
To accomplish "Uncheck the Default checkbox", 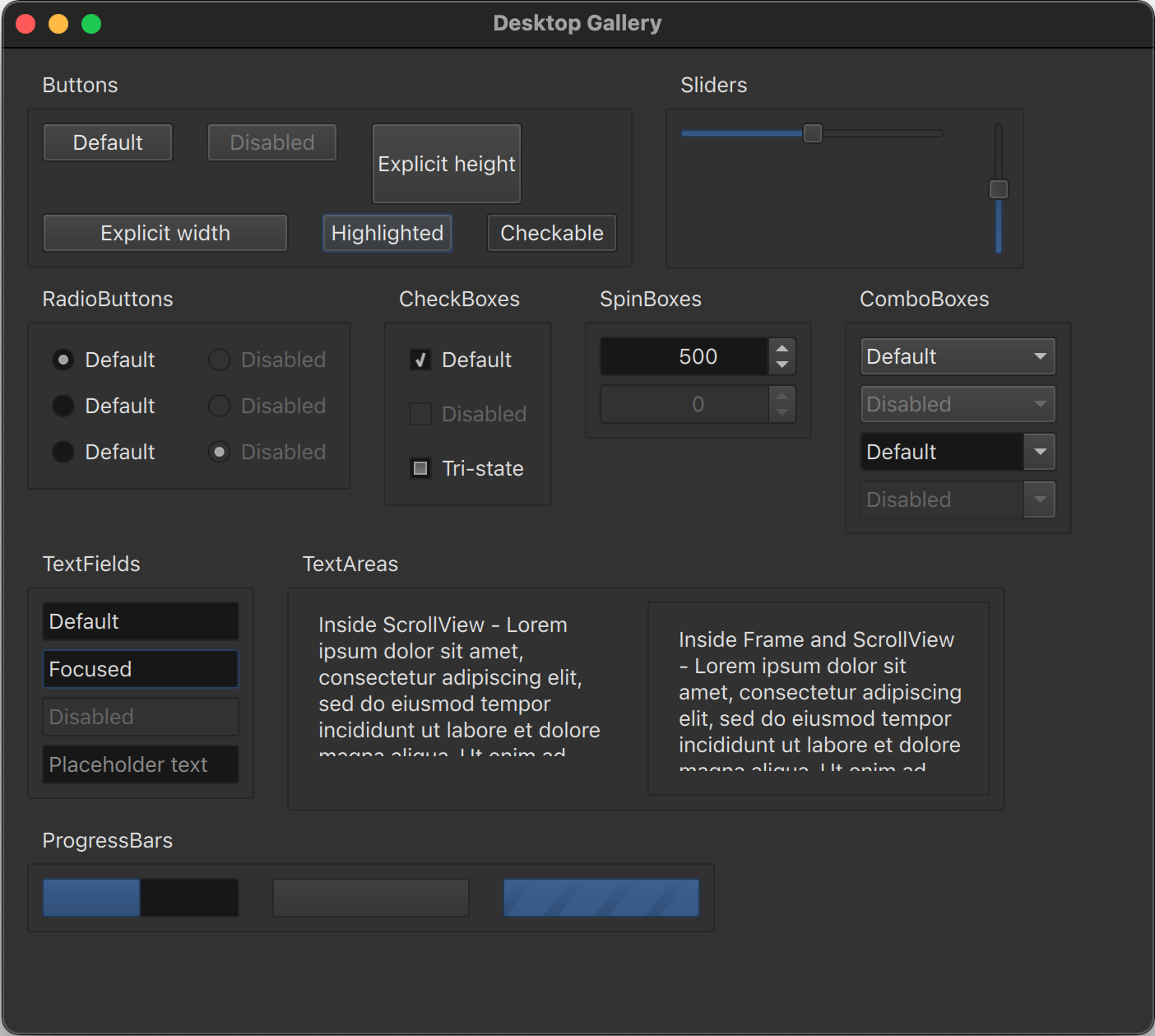I will [x=420, y=360].
